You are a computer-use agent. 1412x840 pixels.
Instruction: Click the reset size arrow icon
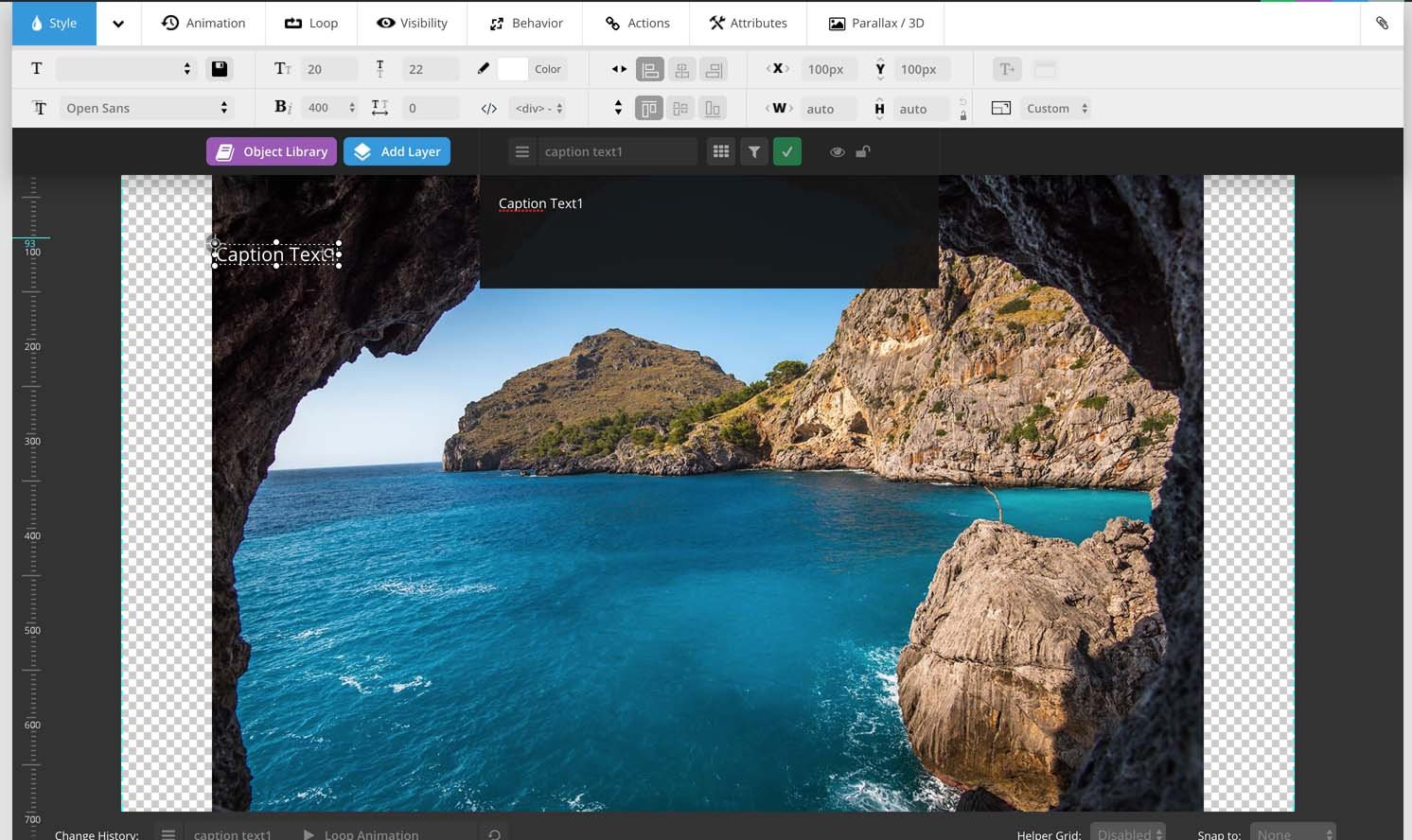tap(963, 101)
